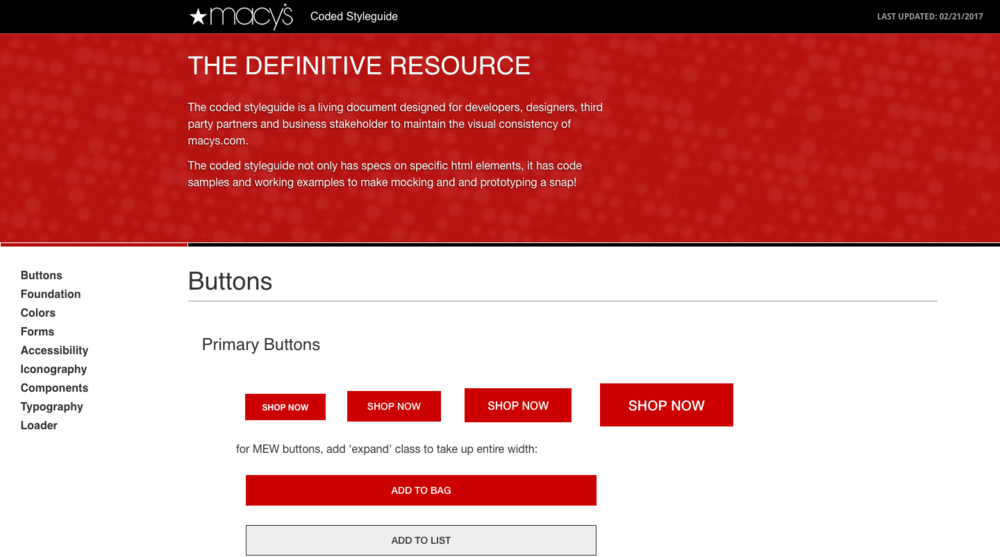Click the 'for MEW buttons' instruction text

tap(386, 449)
